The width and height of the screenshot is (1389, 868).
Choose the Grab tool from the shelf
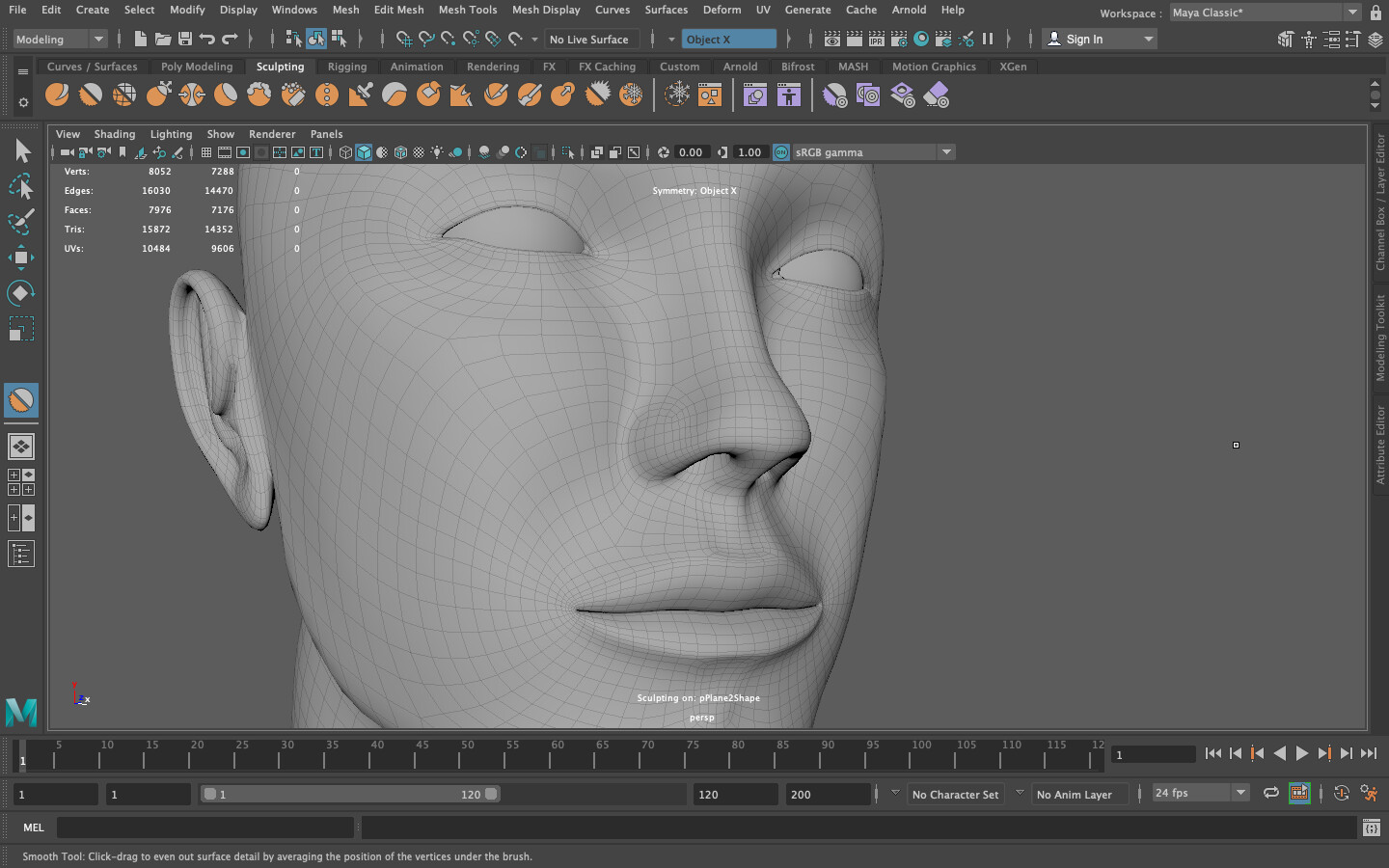pos(158,95)
